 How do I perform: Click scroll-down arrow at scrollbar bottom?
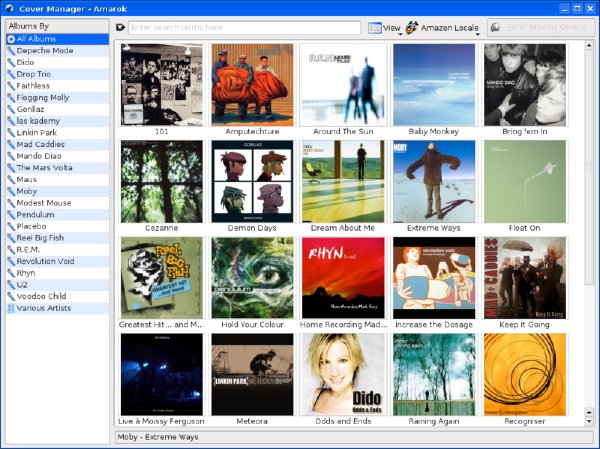[x=589, y=421]
